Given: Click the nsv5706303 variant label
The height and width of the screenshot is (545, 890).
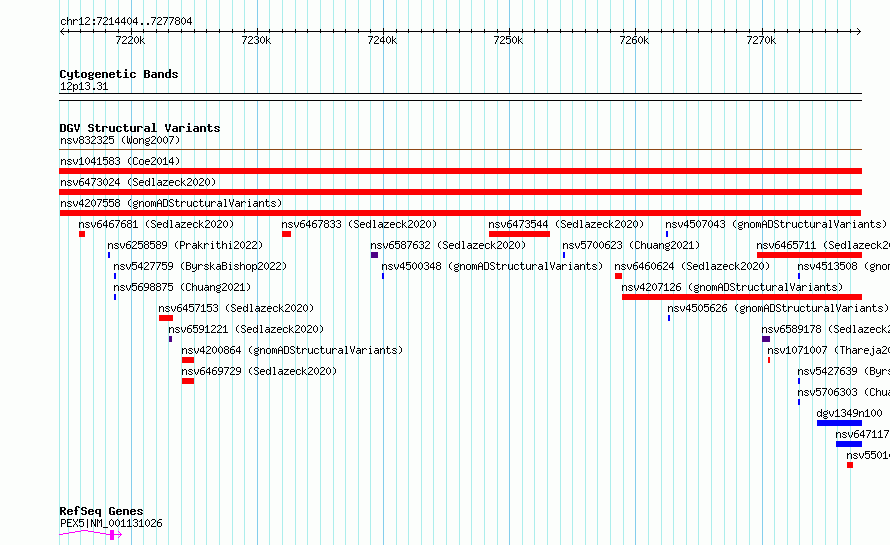Looking at the screenshot, I should click(843, 392).
